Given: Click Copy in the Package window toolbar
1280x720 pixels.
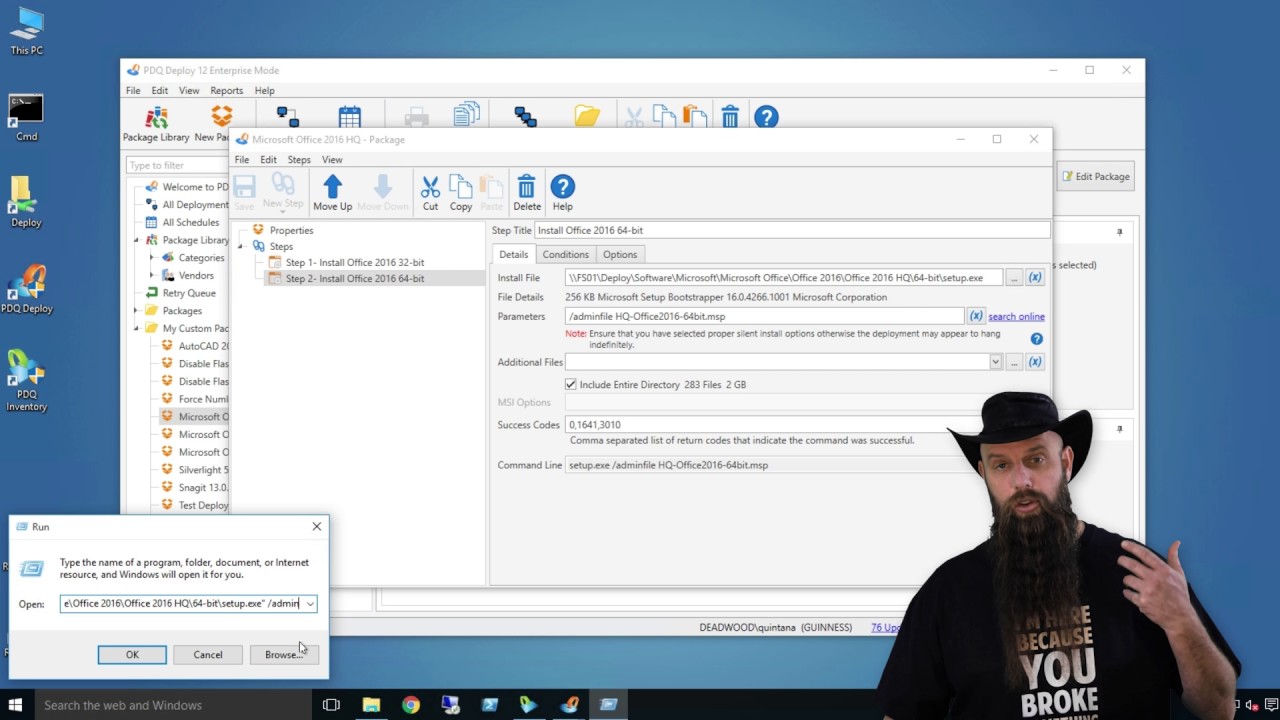Looking at the screenshot, I should point(461,191).
